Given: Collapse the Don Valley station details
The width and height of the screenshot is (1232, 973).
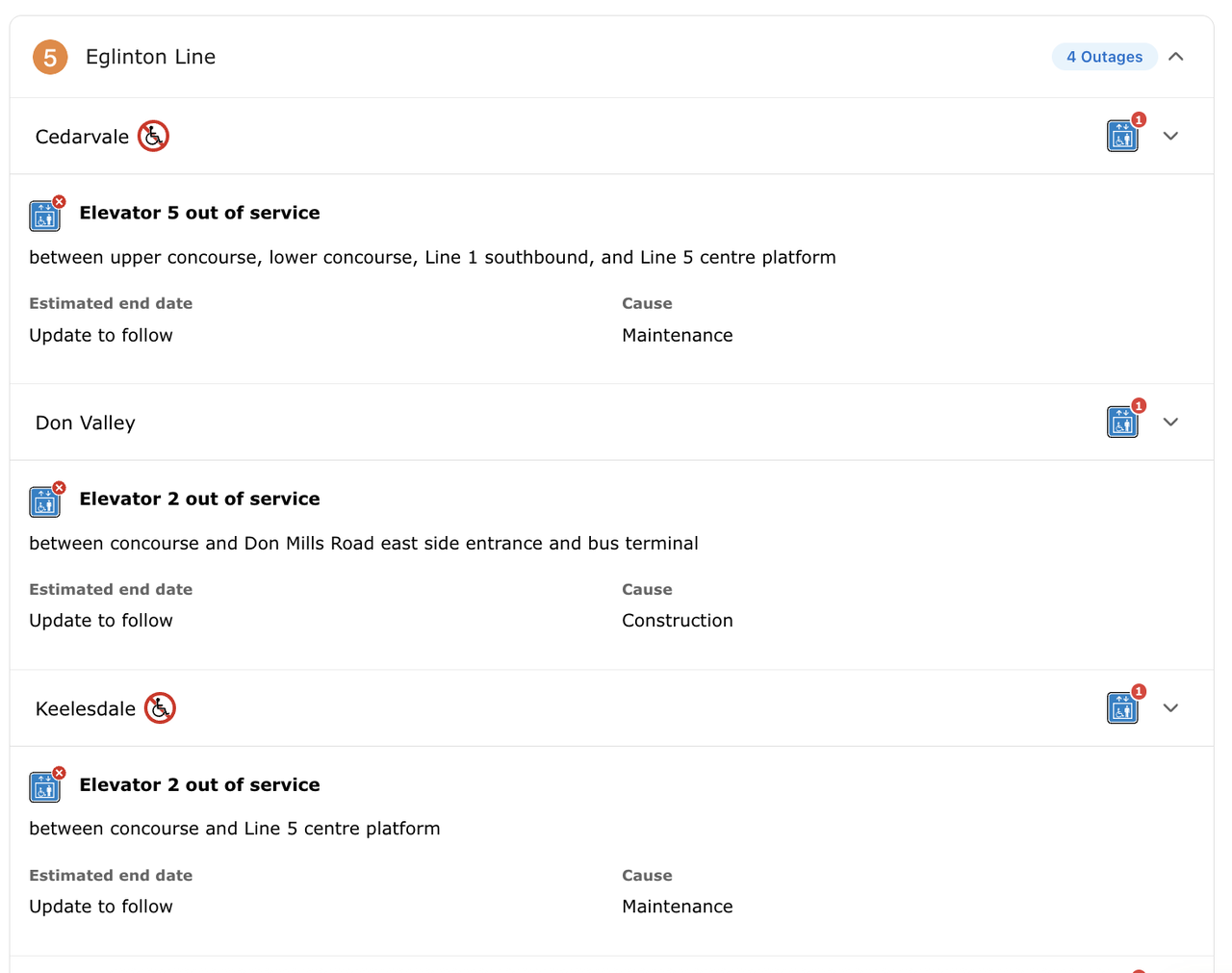Looking at the screenshot, I should pyautogui.click(x=1170, y=422).
